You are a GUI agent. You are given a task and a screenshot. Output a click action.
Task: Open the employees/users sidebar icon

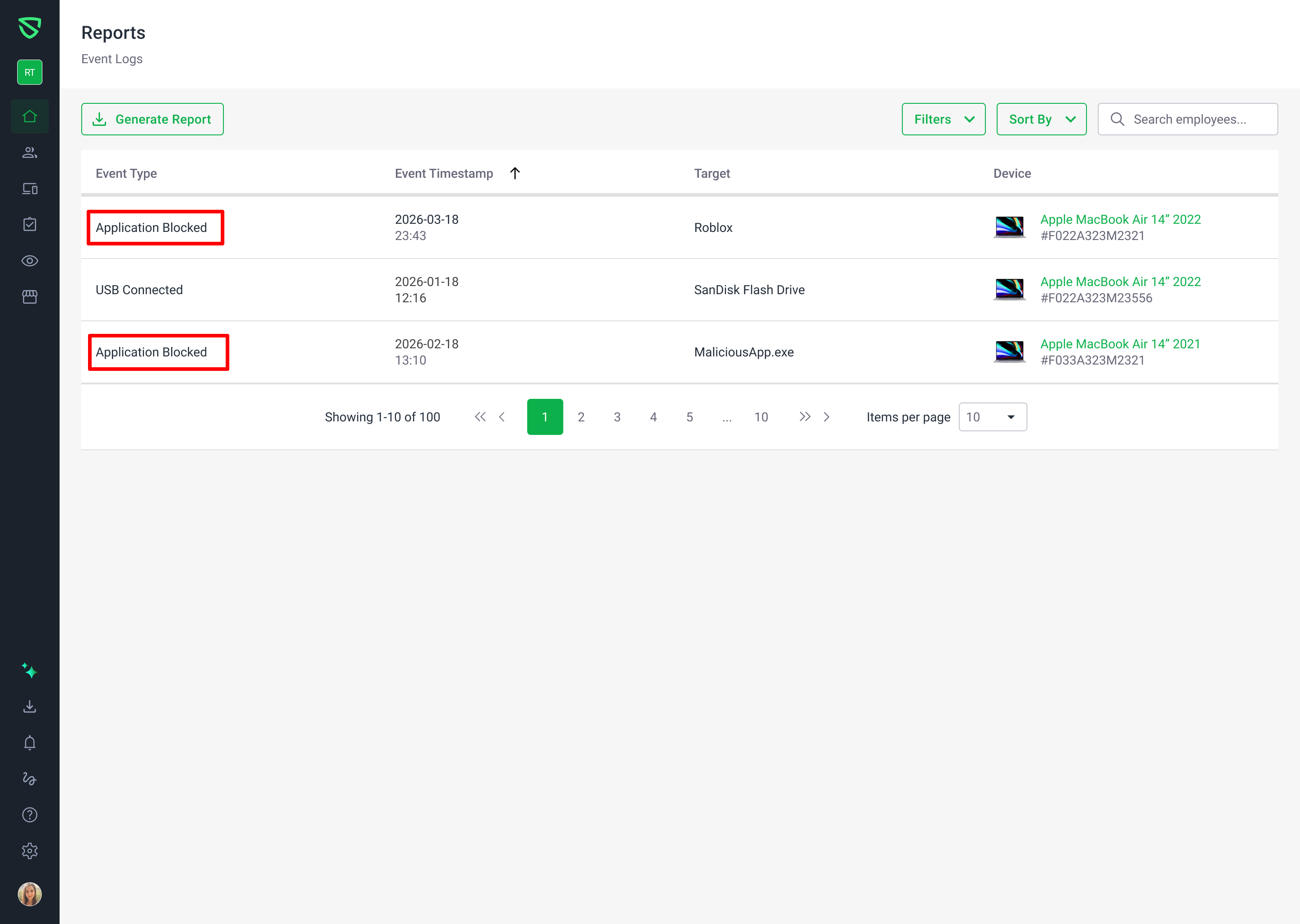pos(30,152)
